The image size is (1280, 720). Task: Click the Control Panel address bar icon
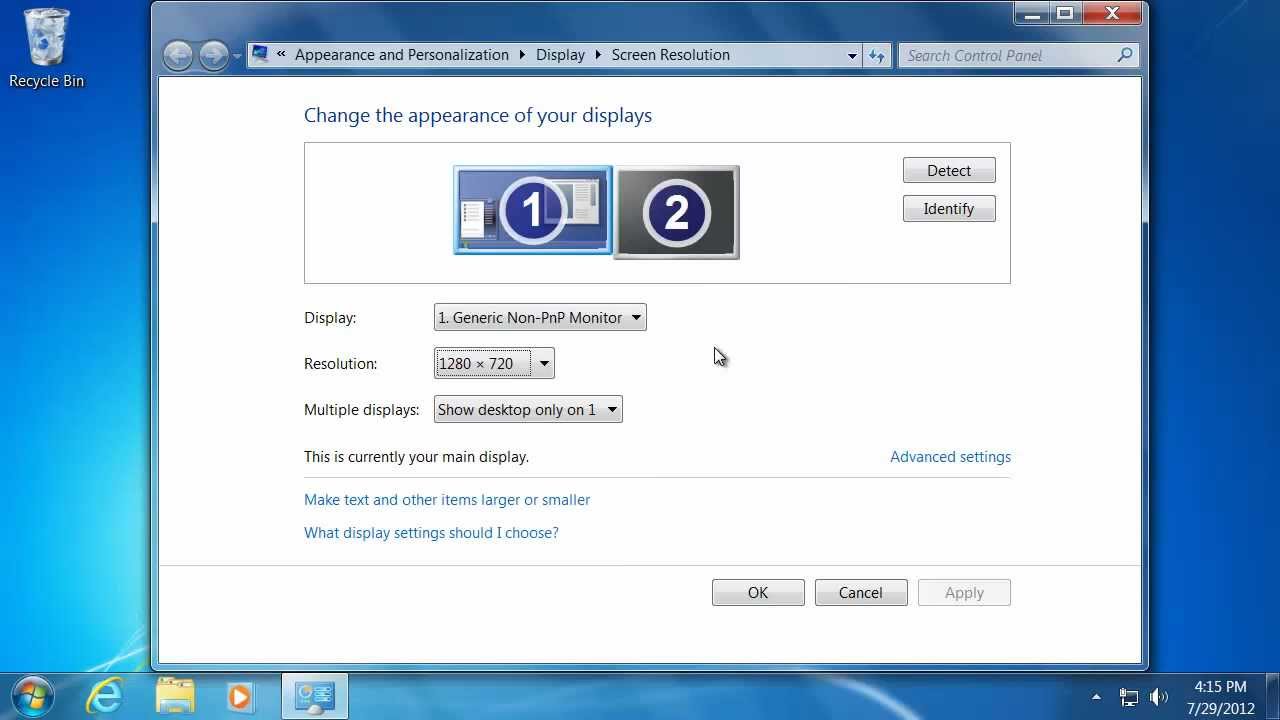261,54
